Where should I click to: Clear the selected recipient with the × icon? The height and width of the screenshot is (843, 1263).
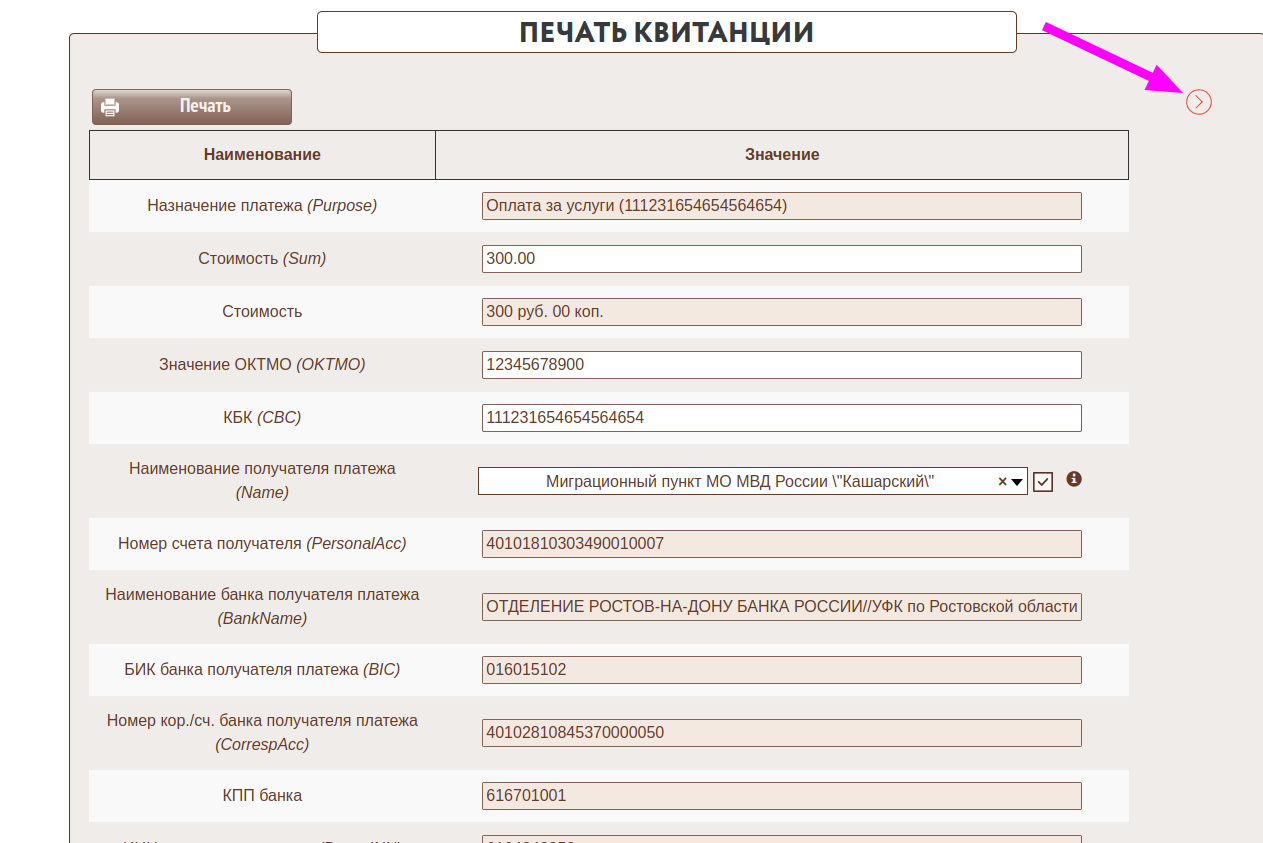pos(1002,482)
